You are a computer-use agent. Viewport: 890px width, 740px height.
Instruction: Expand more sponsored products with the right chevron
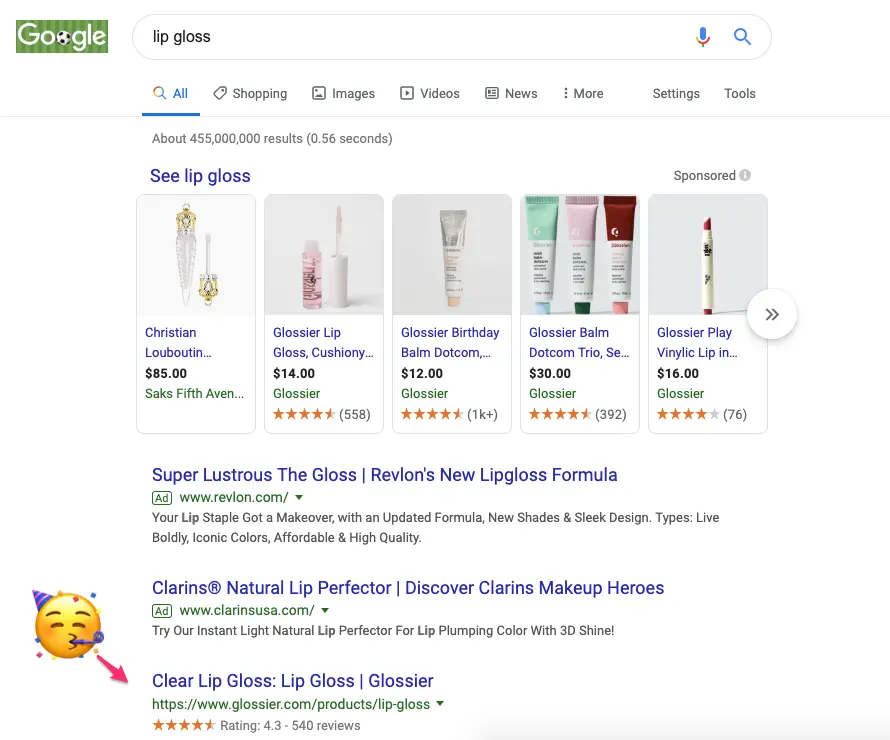772,314
